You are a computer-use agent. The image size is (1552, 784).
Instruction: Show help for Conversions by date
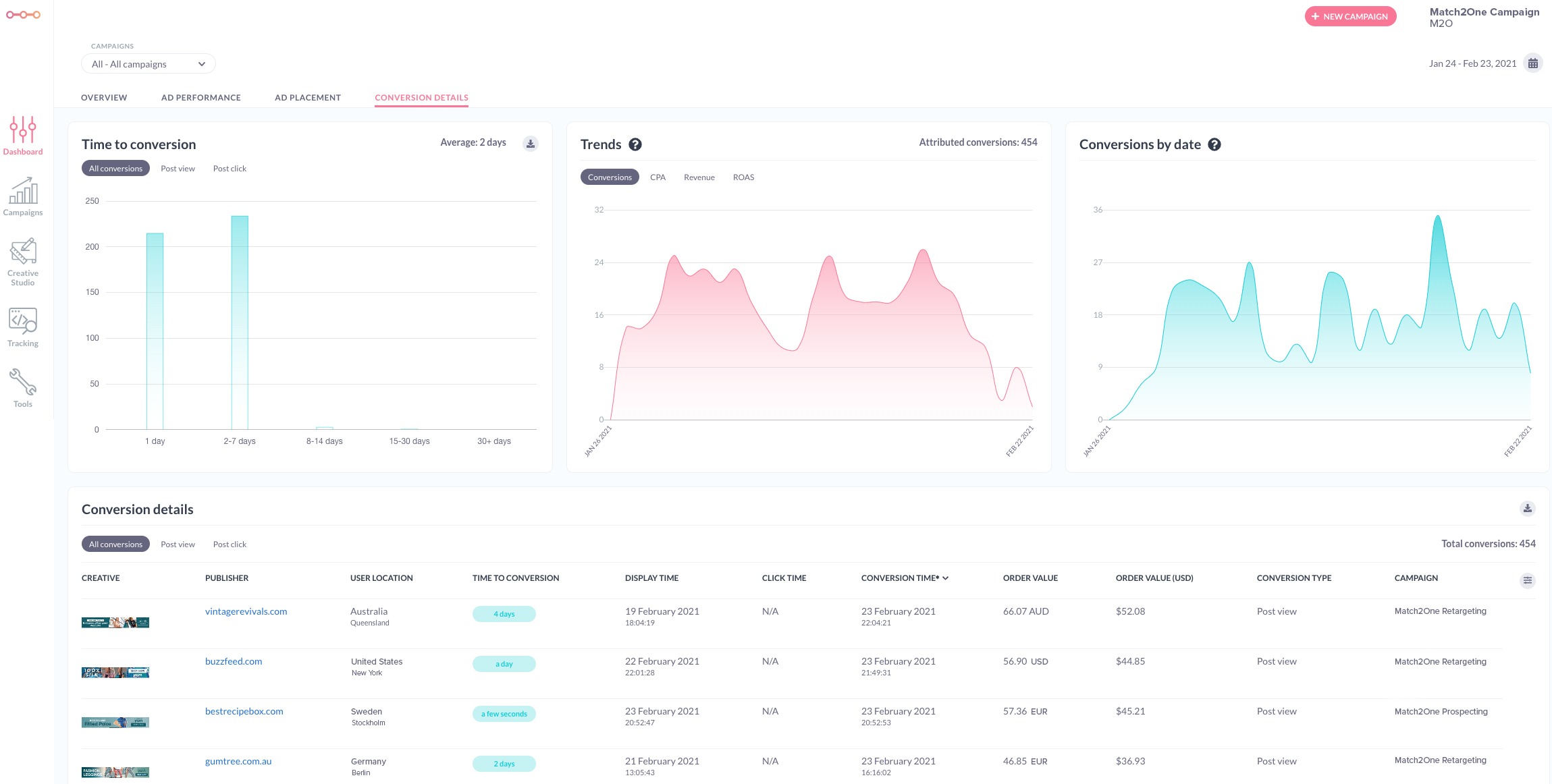pos(1214,144)
